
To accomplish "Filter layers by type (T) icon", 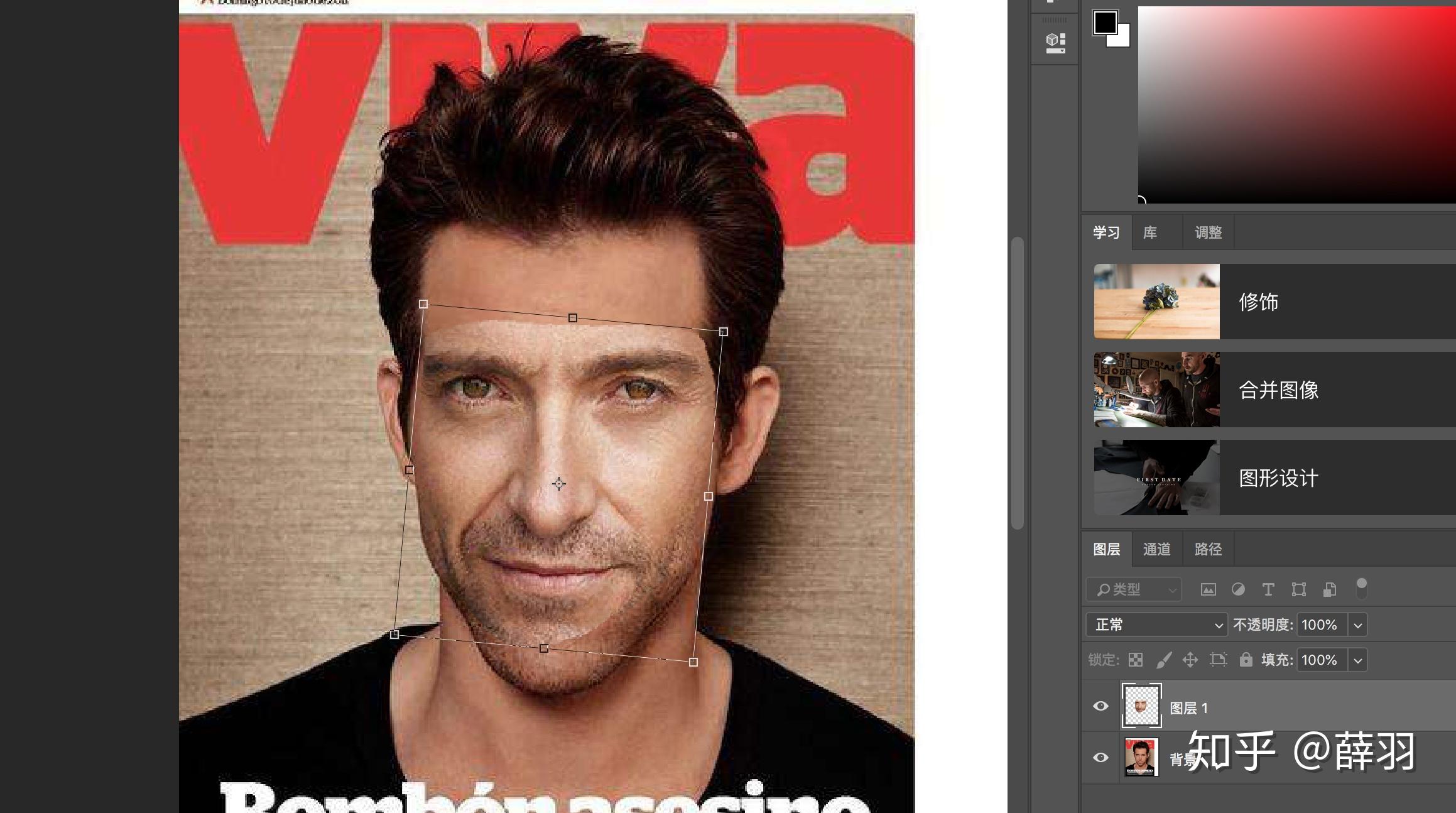I will [x=1268, y=589].
